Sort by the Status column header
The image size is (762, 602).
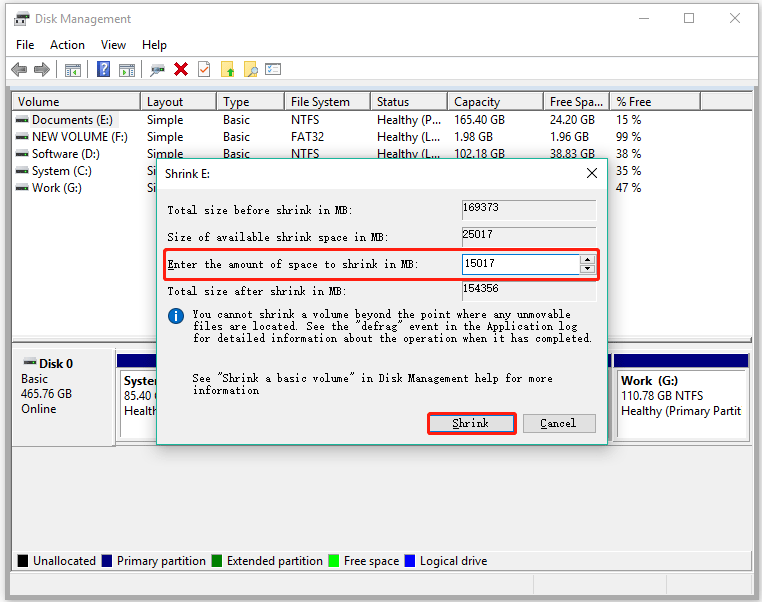(409, 102)
